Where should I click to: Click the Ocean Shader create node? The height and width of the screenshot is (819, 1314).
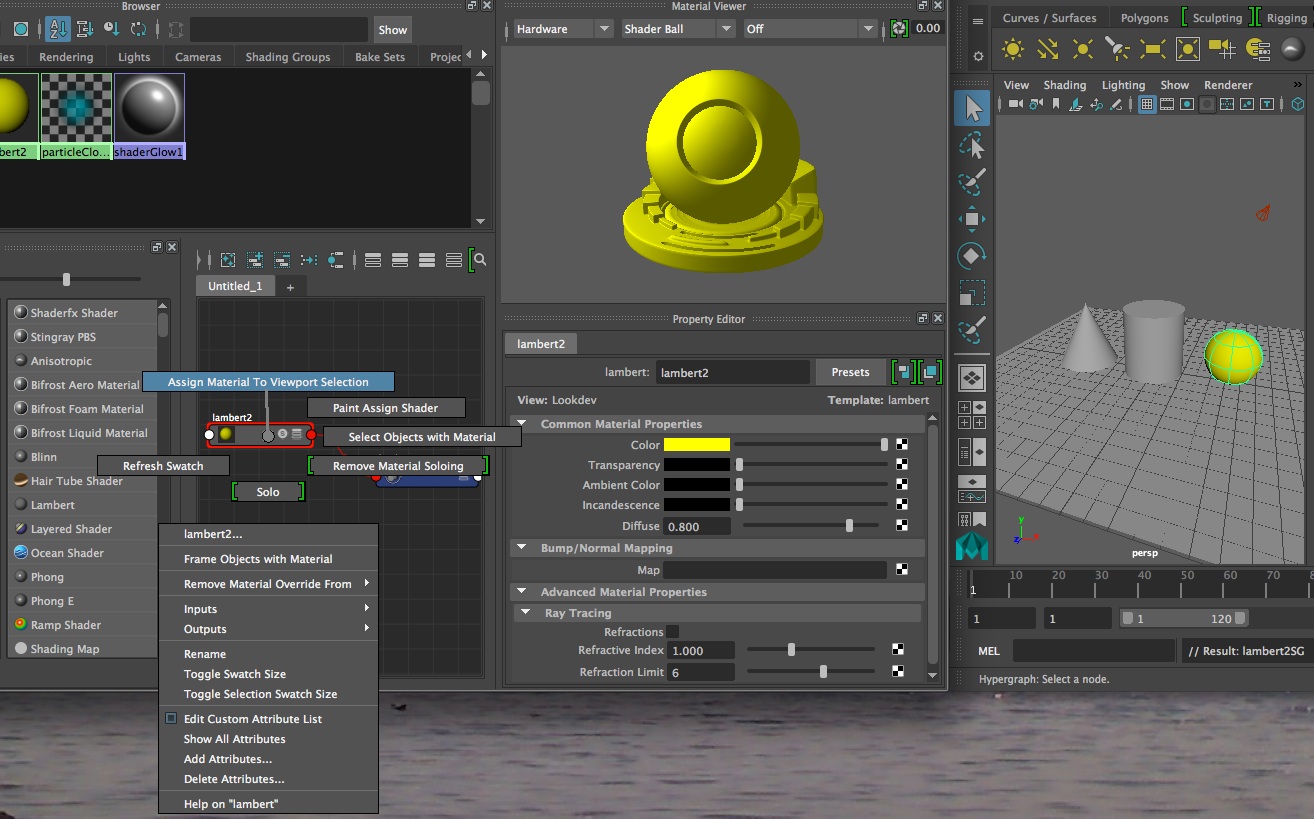point(67,553)
